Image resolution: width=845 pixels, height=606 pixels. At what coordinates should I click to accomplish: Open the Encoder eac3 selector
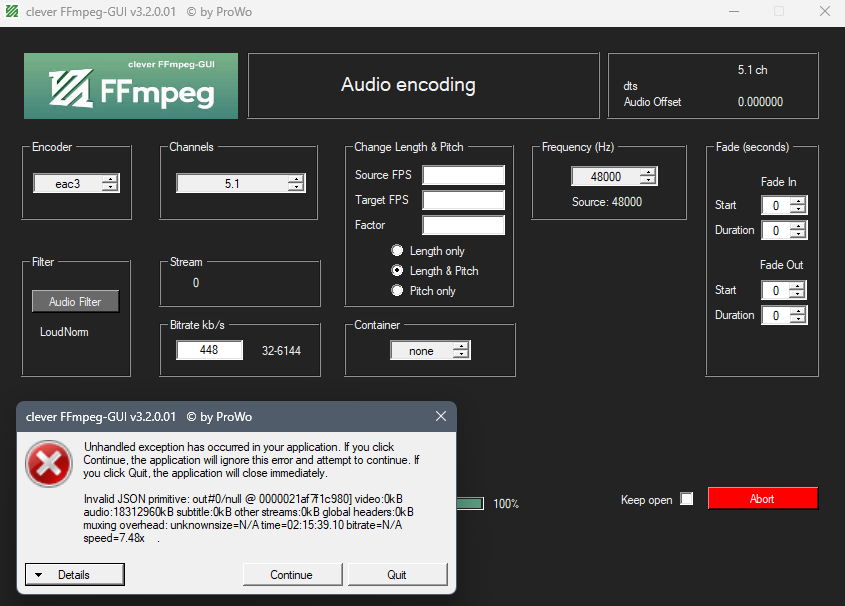[x=77, y=183]
